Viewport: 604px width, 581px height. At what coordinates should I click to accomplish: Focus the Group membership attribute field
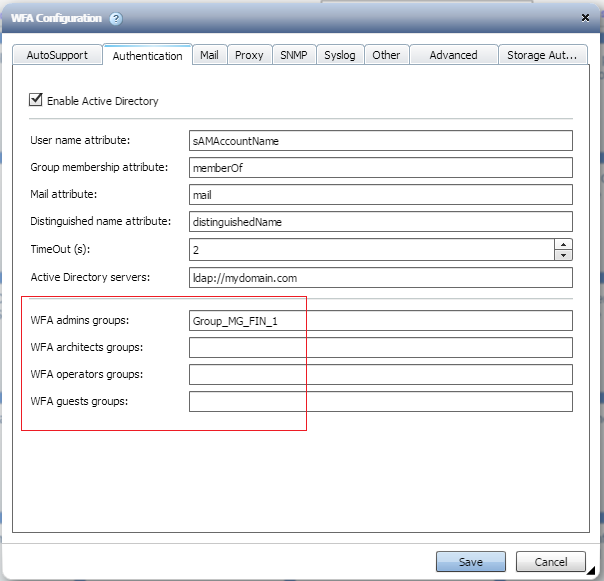coord(381,168)
